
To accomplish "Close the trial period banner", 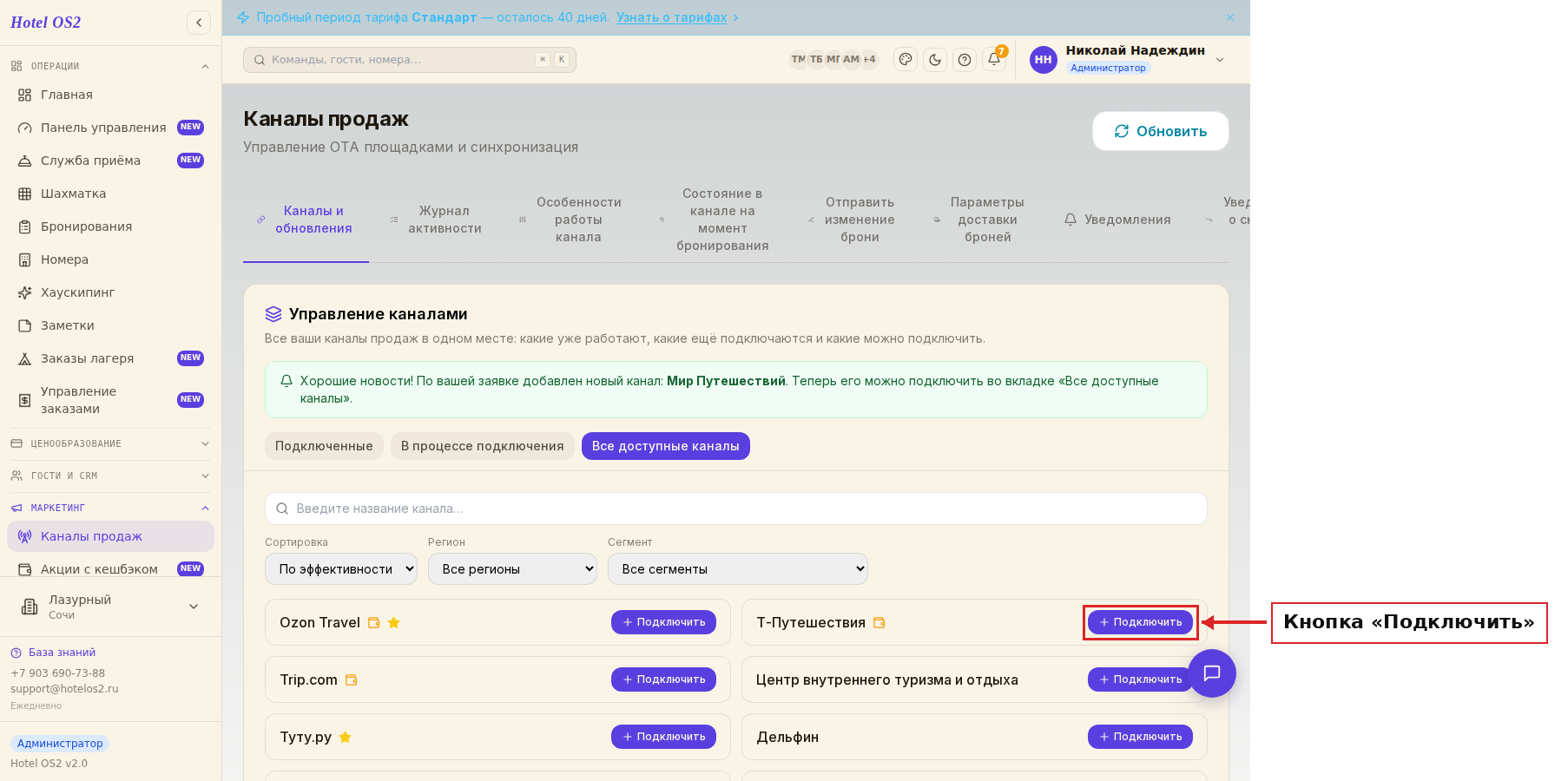I will (x=1230, y=17).
